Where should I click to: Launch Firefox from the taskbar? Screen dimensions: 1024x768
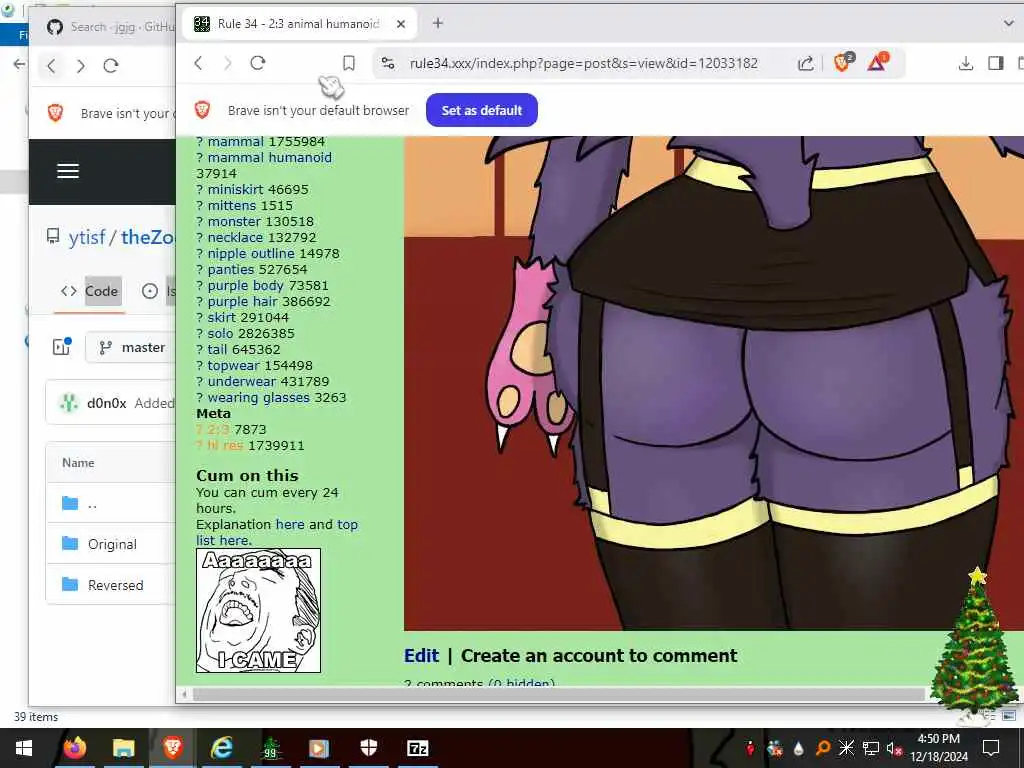[x=74, y=748]
